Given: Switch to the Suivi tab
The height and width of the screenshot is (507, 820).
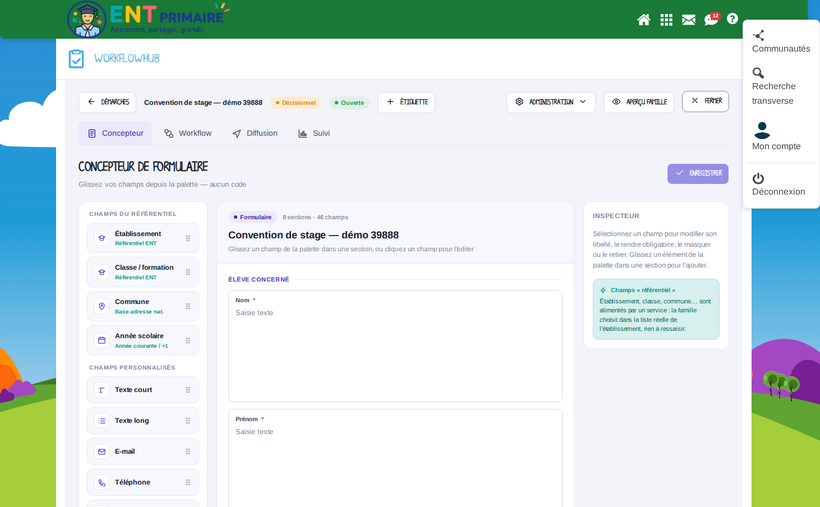Looking at the screenshot, I should 314,133.
